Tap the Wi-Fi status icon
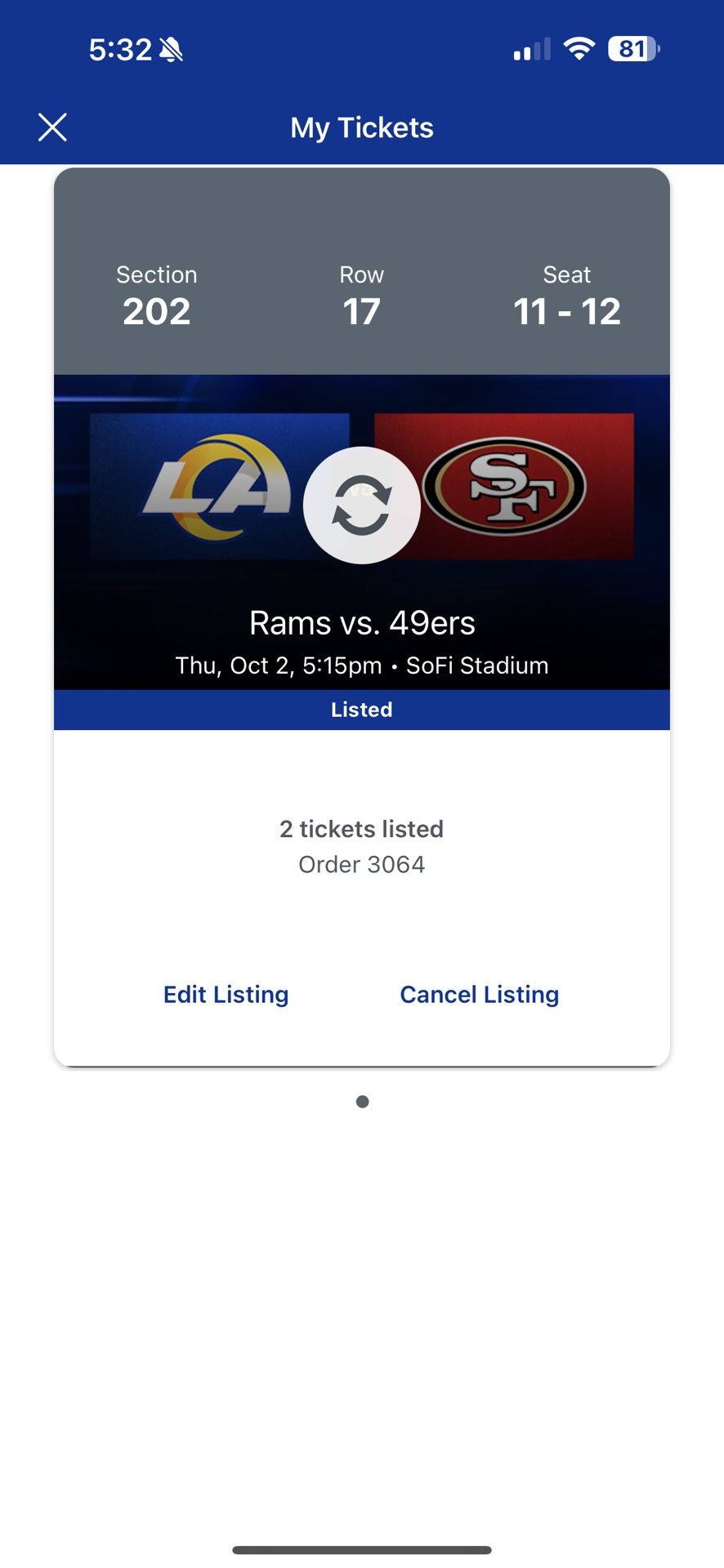724x1568 pixels. click(579, 49)
